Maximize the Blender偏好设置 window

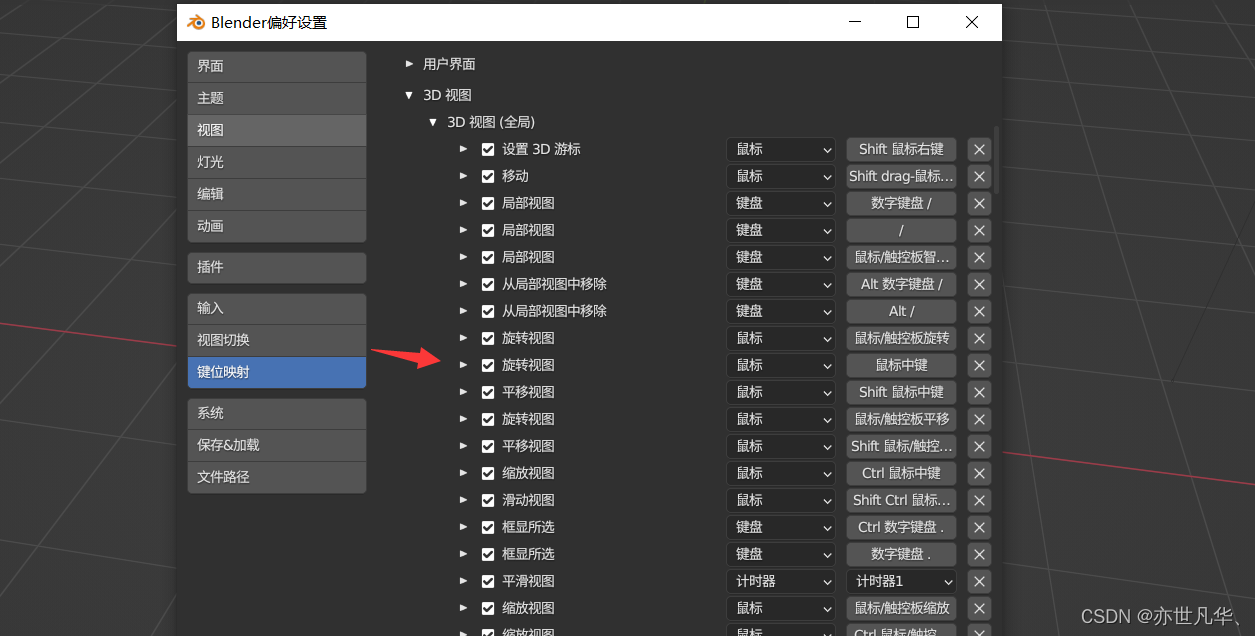pos(913,22)
